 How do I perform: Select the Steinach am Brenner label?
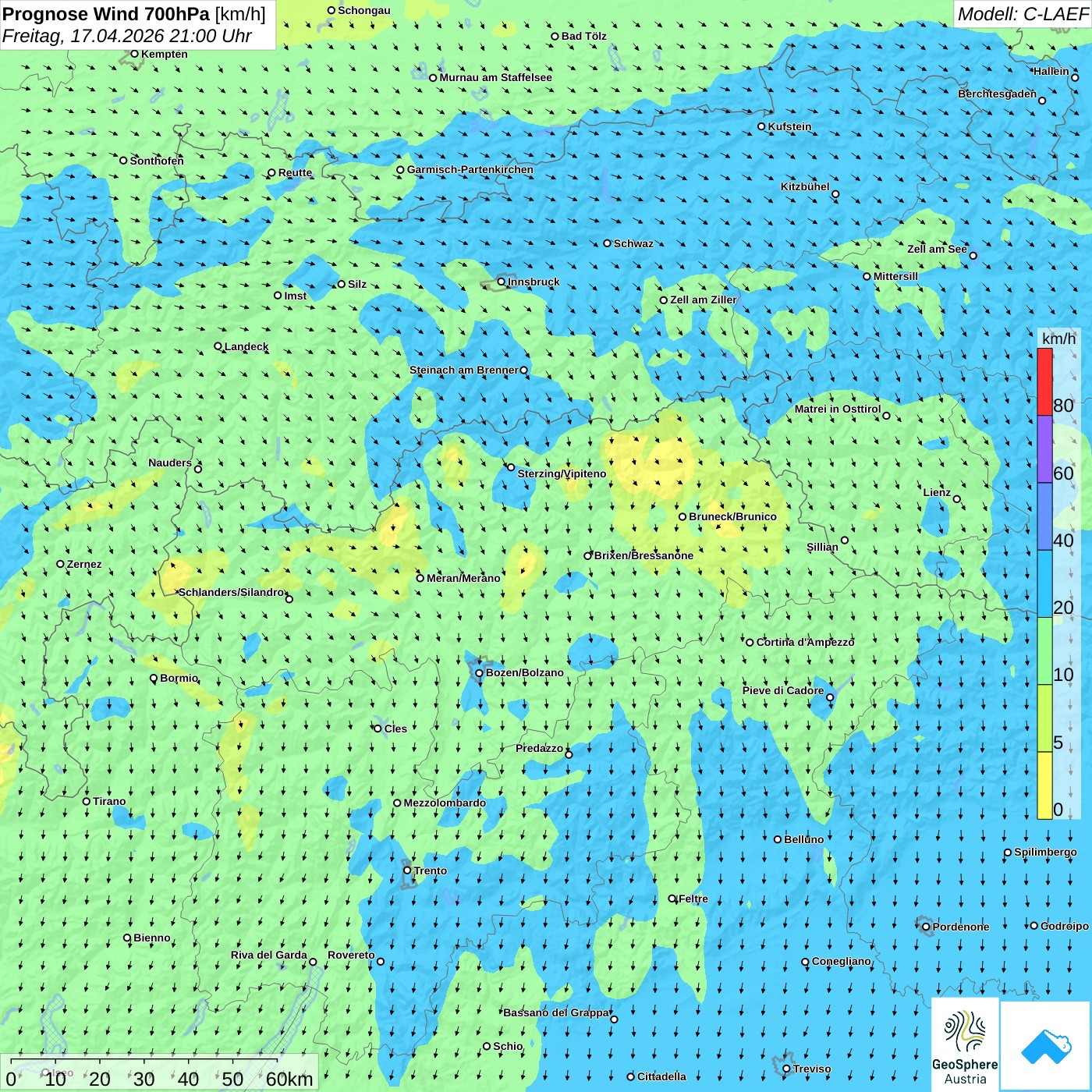464,370
